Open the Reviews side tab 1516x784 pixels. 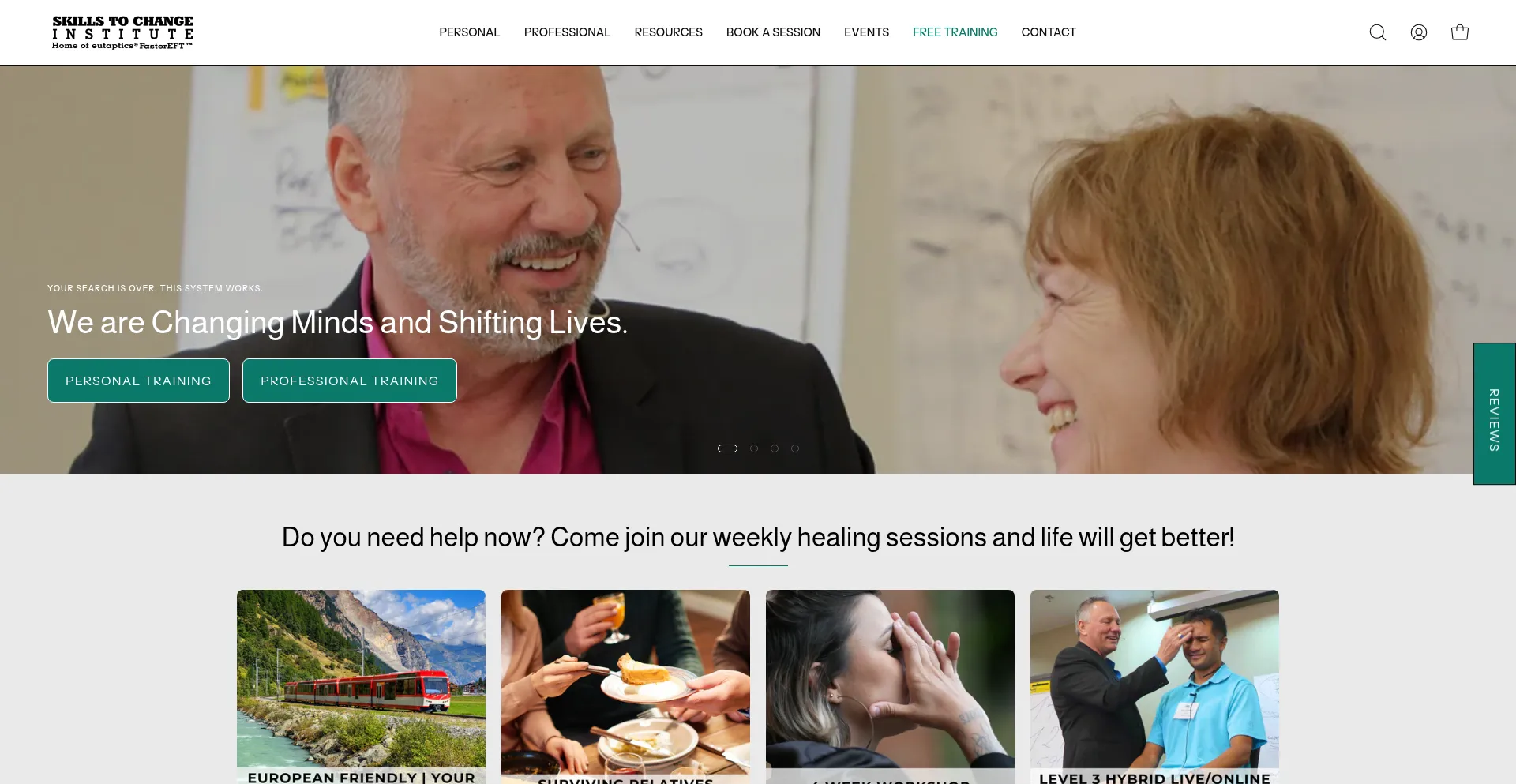pos(1494,414)
